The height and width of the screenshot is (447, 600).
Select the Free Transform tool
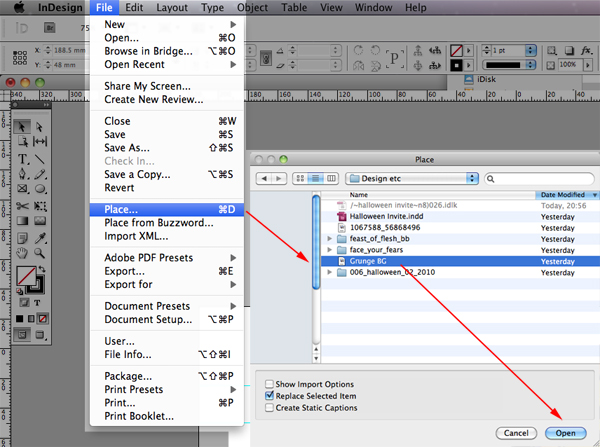click(40, 206)
